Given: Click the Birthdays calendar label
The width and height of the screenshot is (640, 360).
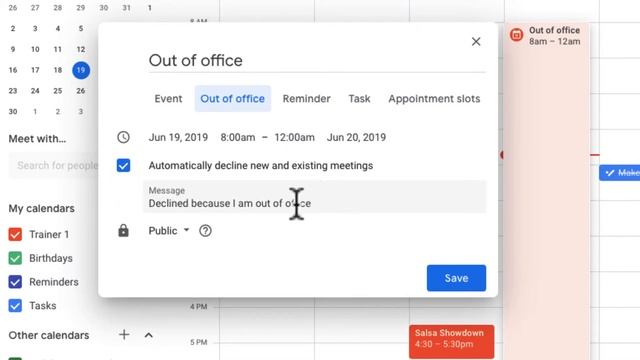Looking at the screenshot, I should [x=51, y=258].
